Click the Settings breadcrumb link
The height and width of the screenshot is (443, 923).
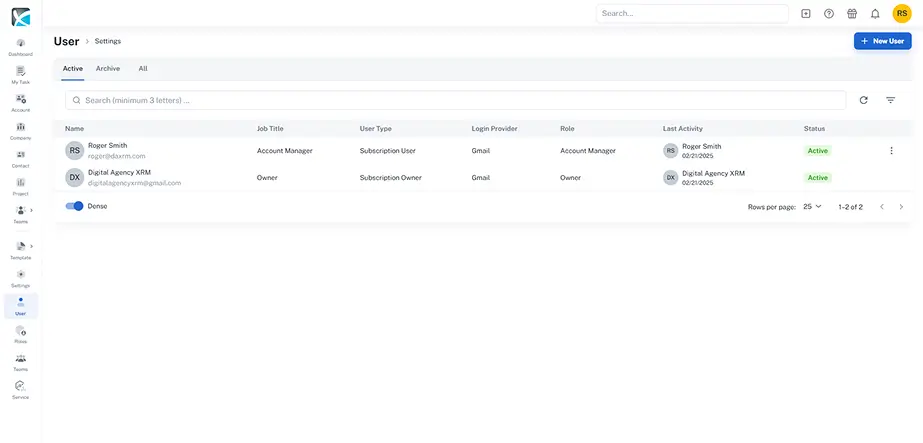click(x=108, y=41)
